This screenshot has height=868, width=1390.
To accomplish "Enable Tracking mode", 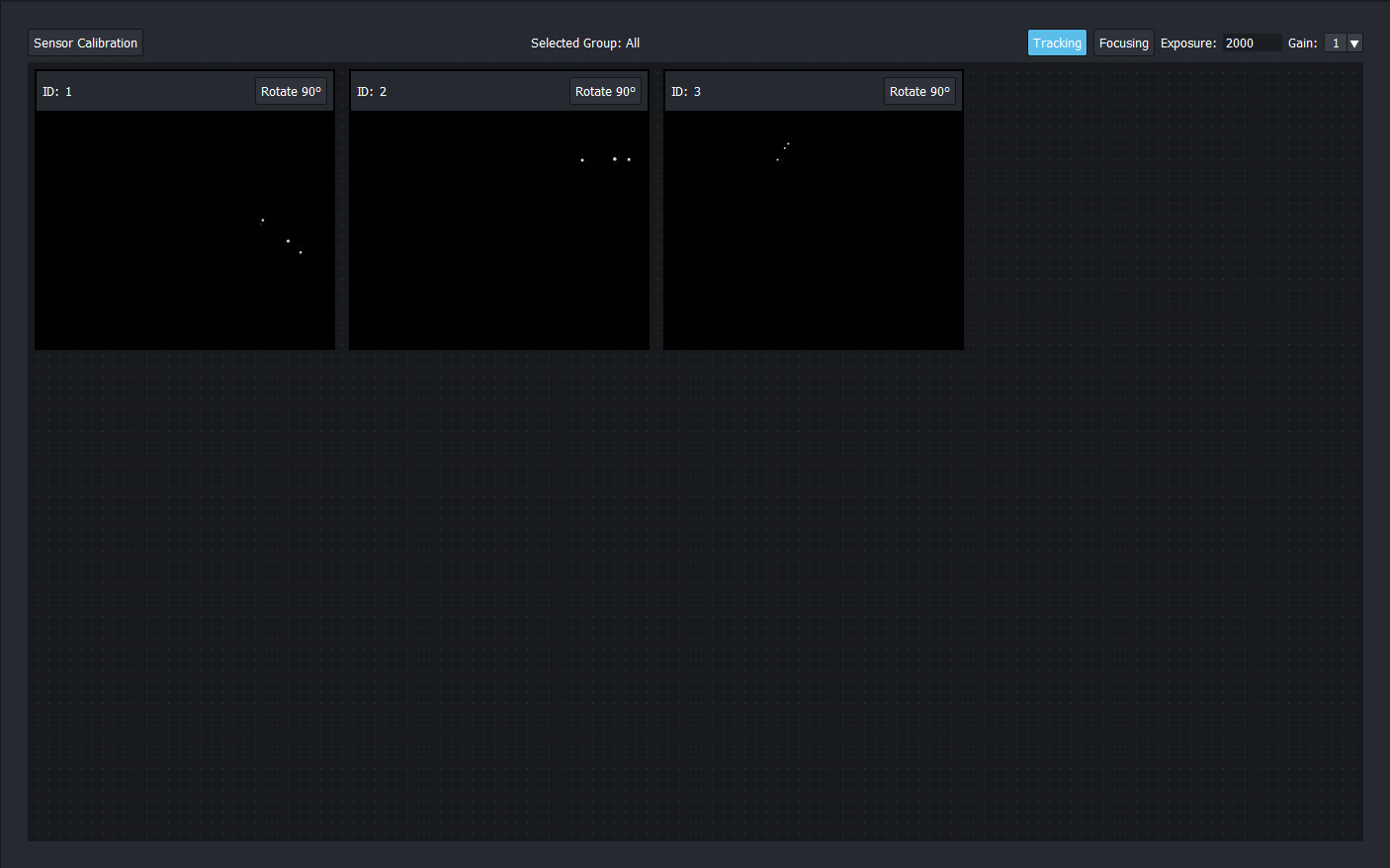I will point(1057,43).
